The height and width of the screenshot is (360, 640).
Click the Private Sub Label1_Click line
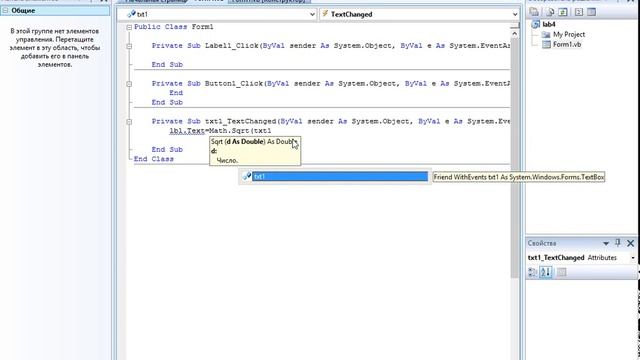click(331, 46)
